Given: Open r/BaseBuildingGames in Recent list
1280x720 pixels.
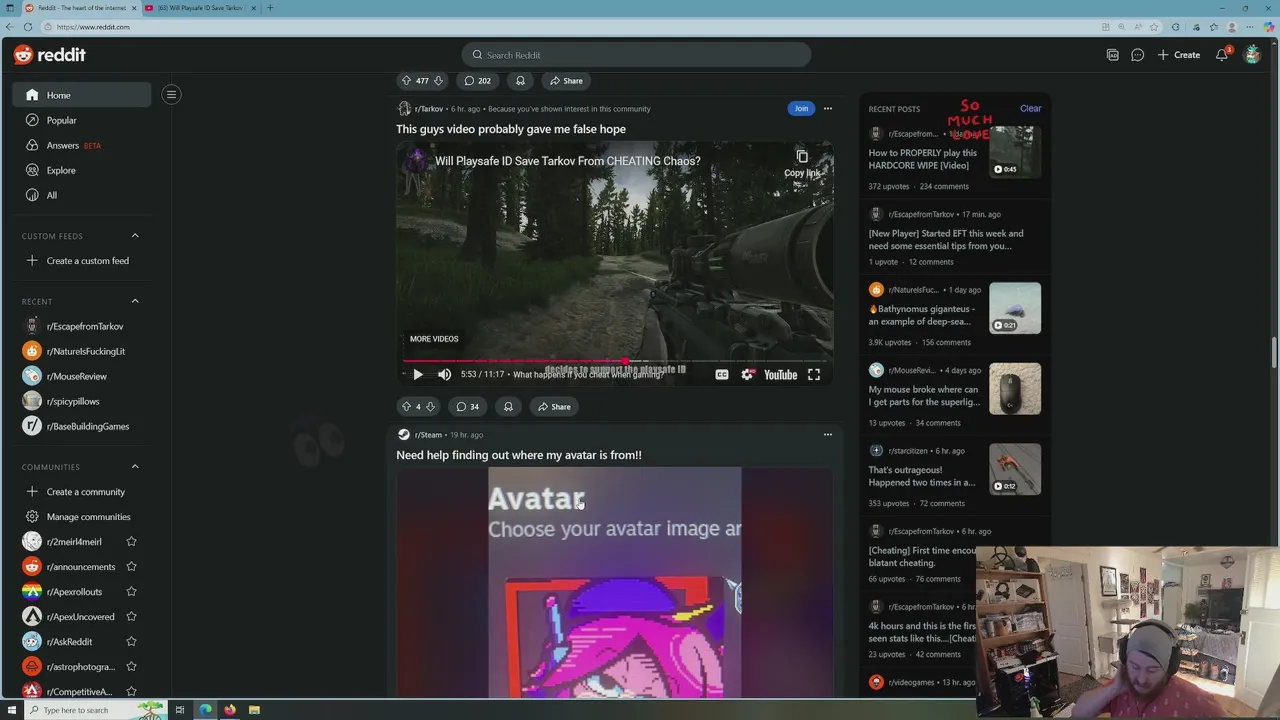Looking at the screenshot, I should (x=82, y=426).
